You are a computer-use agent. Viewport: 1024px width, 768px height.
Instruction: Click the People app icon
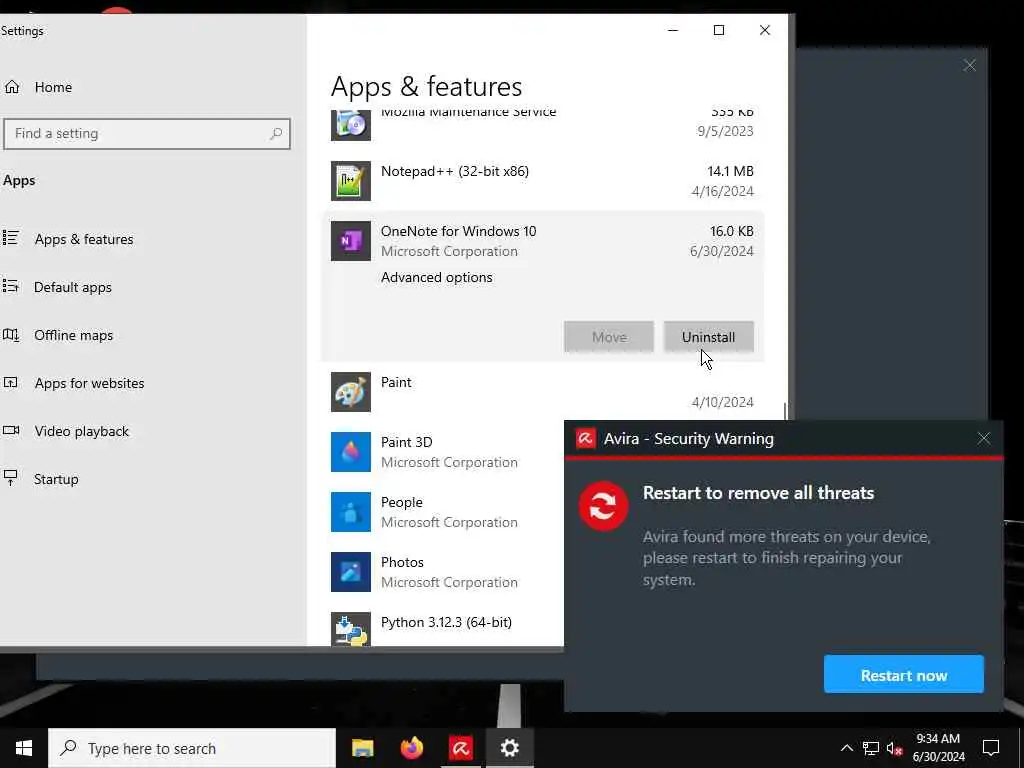point(351,512)
